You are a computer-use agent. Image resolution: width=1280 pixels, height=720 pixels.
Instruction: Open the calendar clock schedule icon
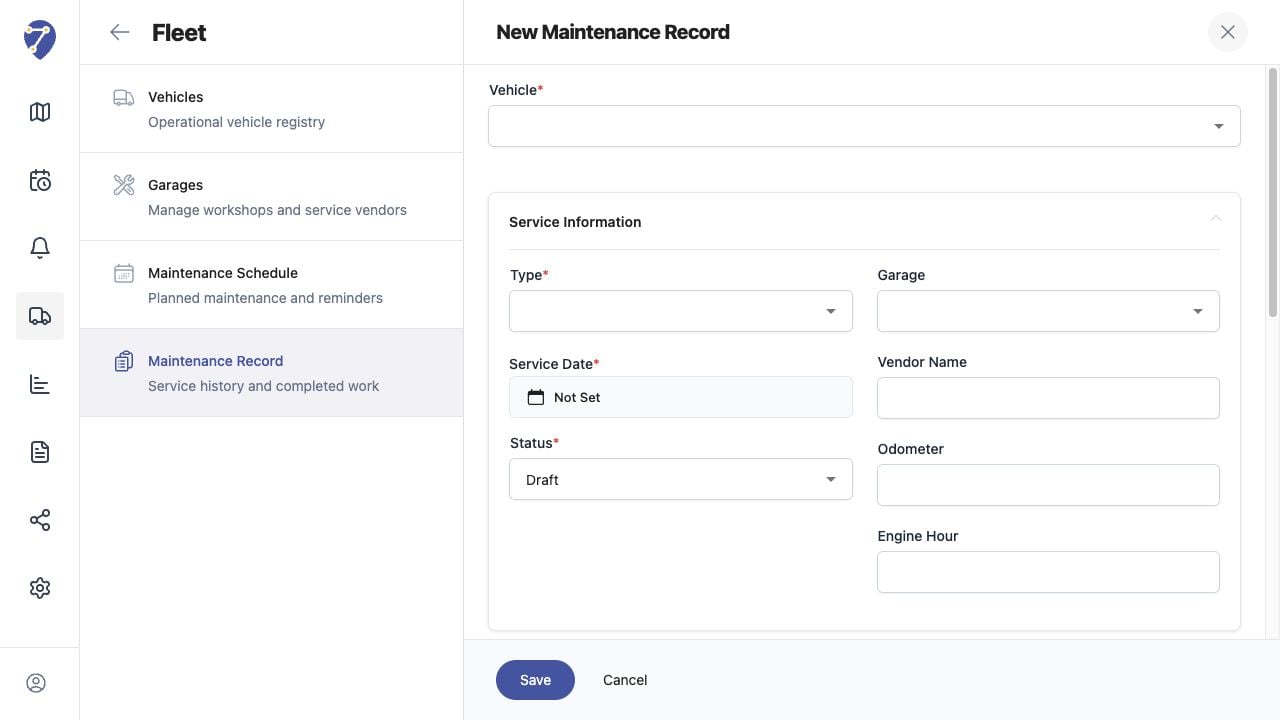40,180
